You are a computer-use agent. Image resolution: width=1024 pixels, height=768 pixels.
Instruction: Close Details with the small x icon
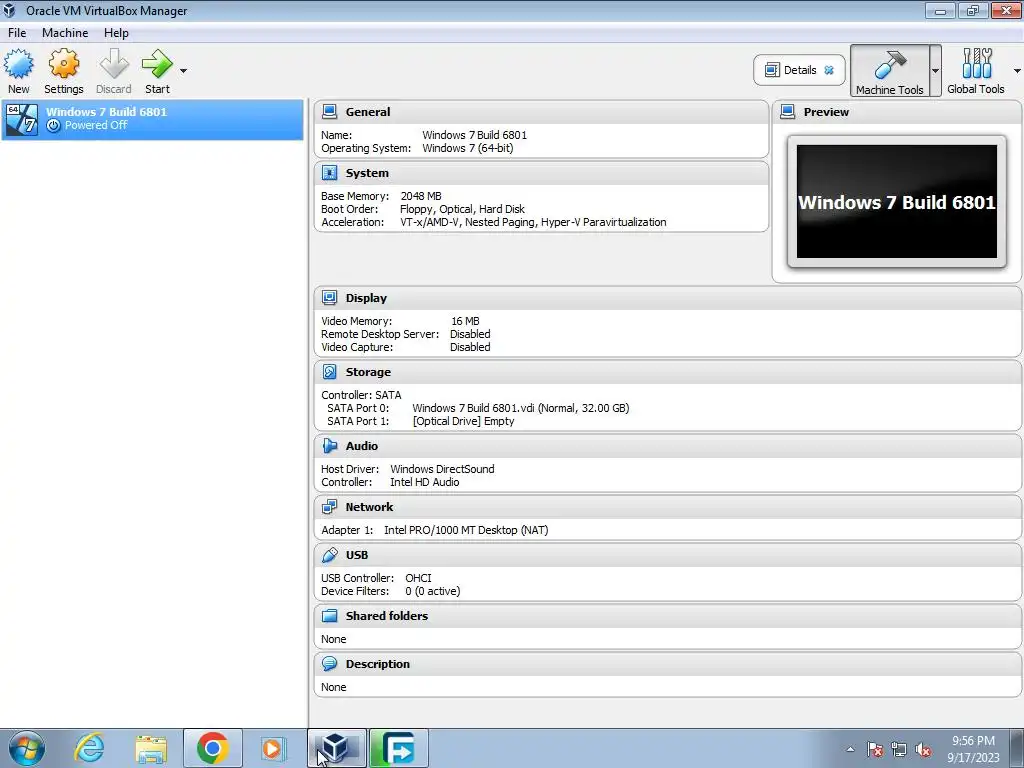click(829, 70)
